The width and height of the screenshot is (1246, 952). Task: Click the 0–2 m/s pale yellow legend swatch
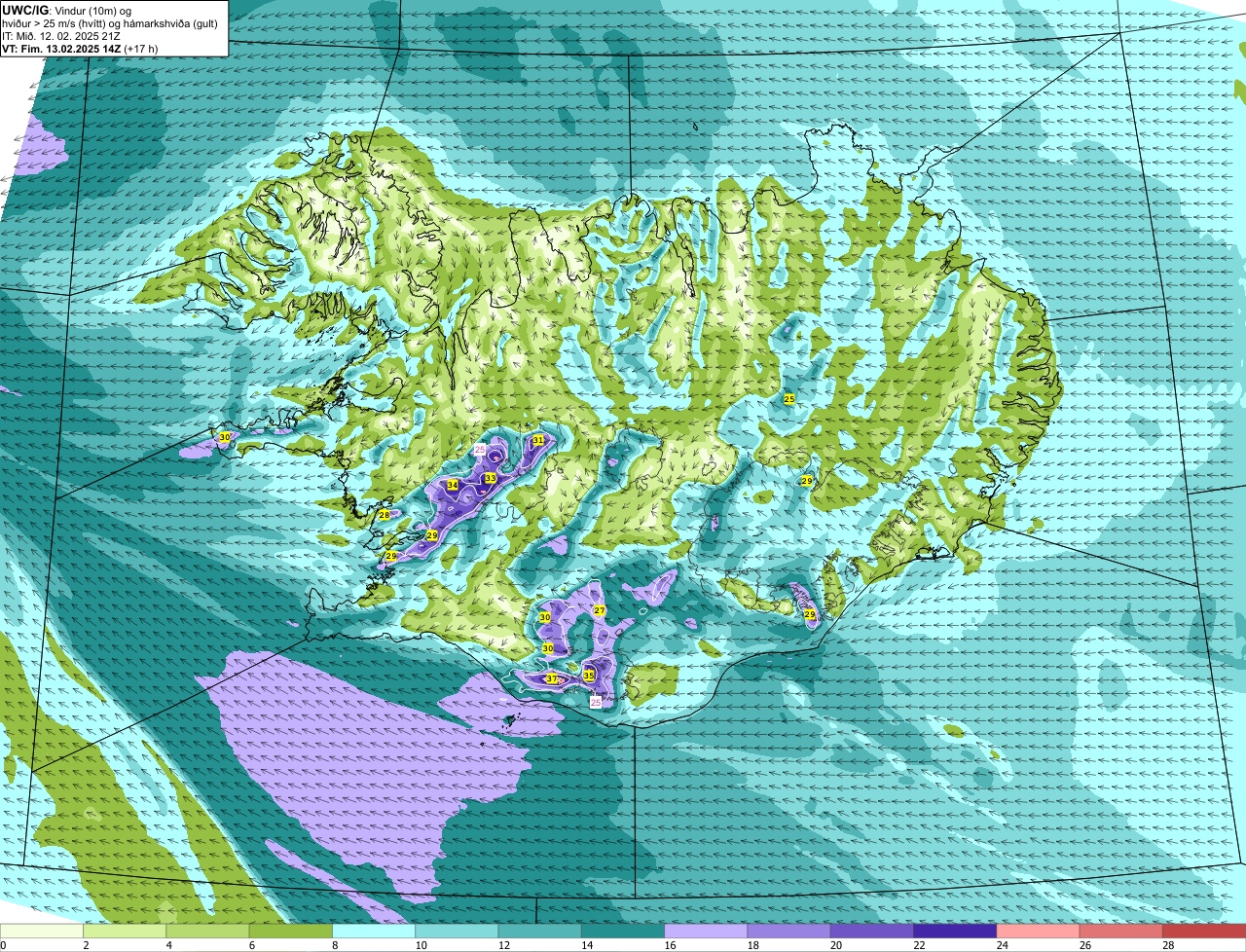[x=42, y=932]
